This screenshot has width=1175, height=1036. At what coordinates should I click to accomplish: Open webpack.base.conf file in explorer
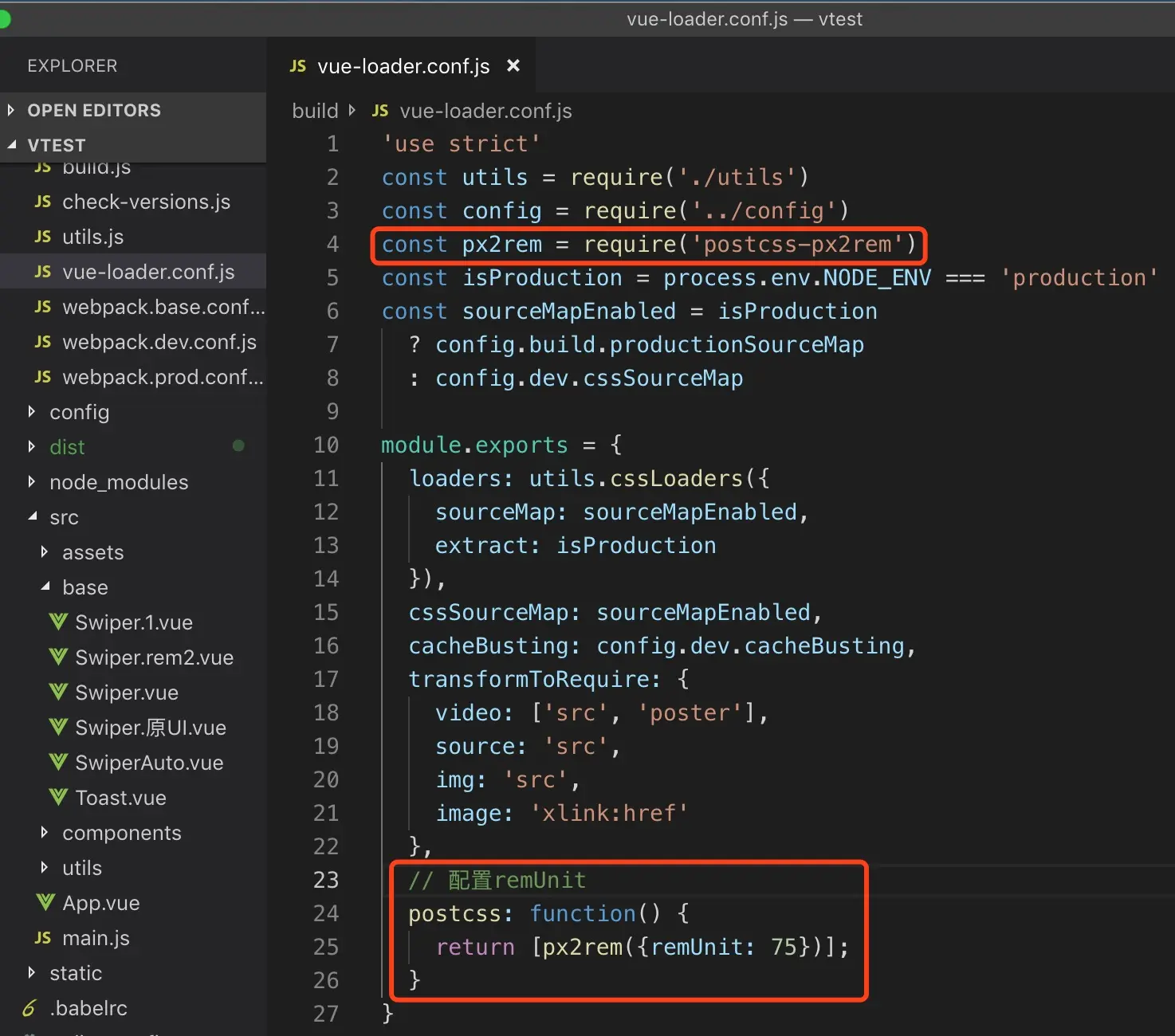163,308
